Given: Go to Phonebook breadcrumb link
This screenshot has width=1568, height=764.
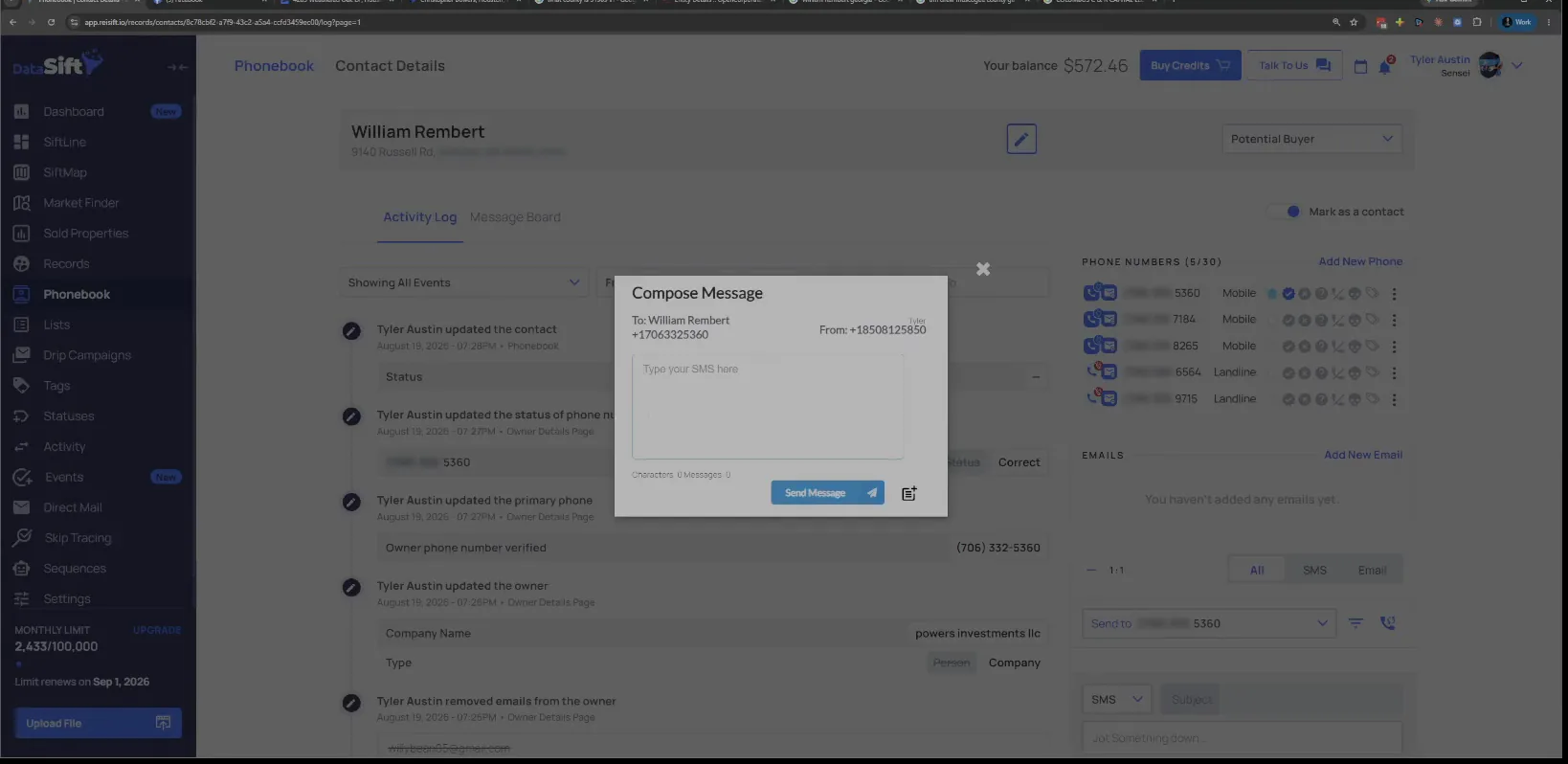Looking at the screenshot, I should (x=274, y=66).
